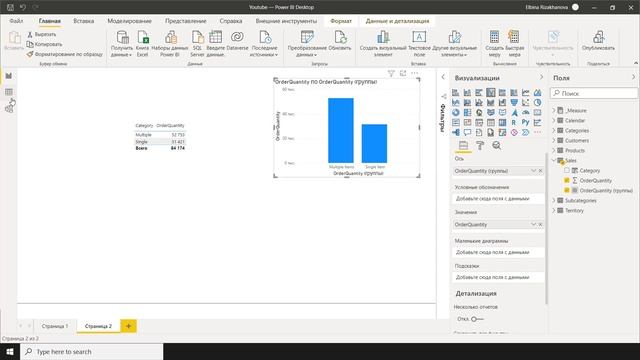Pick the treemap visualization
640x360 pixels.
point(467,112)
